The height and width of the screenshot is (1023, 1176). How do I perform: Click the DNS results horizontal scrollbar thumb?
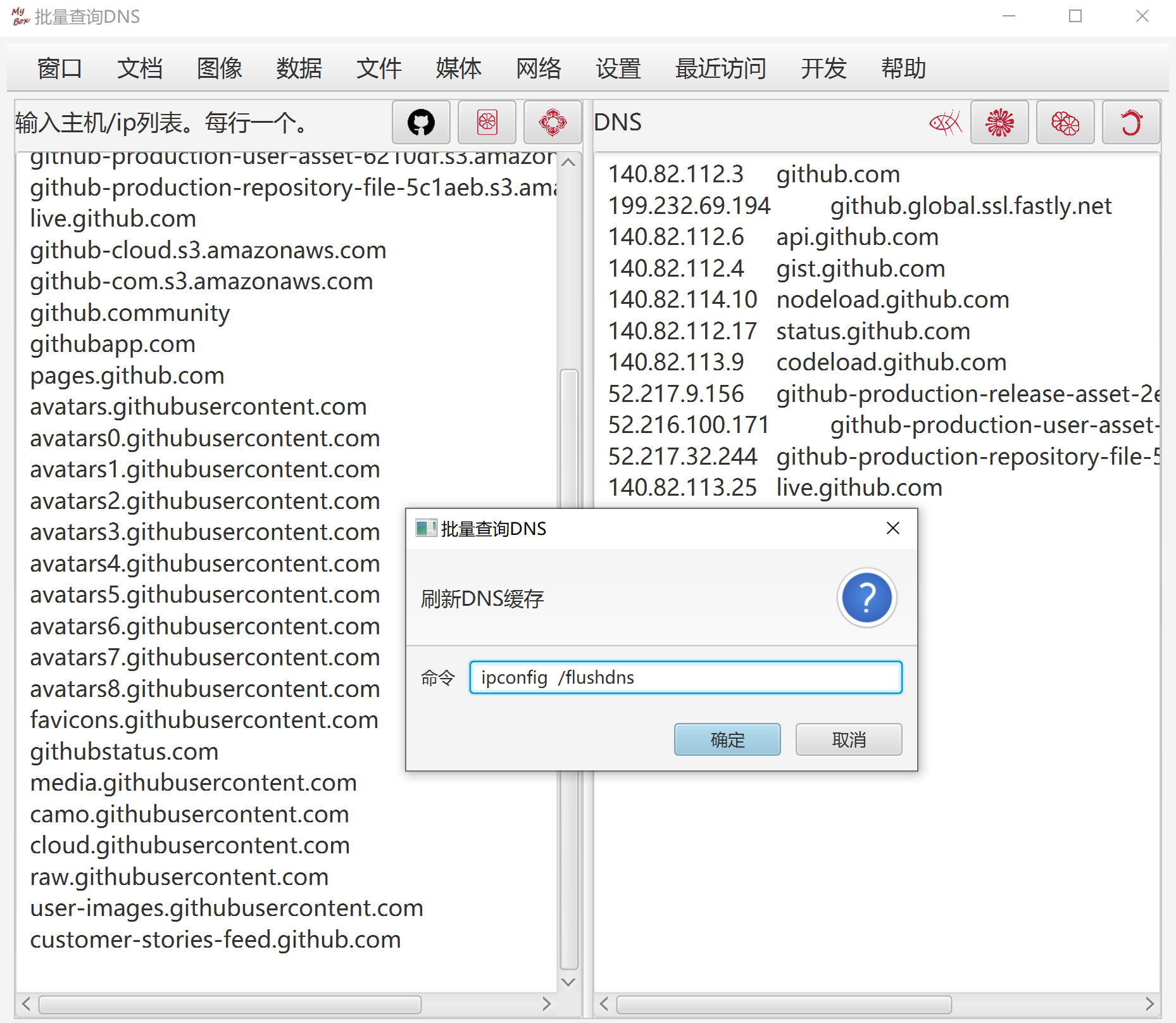pyautogui.click(x=784, y=1005)
